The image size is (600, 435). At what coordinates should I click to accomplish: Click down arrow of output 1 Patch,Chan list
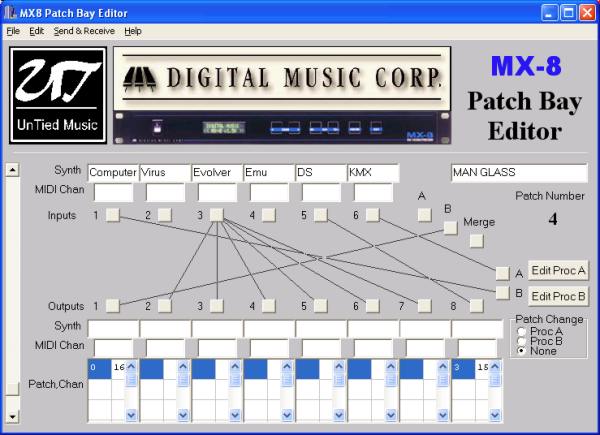pyautogui.click(x=131, y=414)
